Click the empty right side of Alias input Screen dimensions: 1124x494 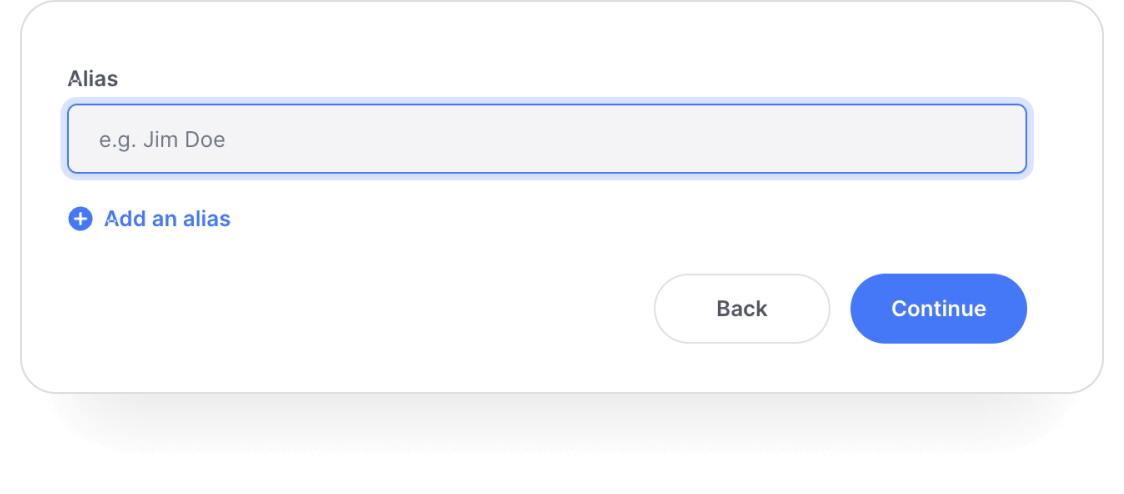[789, 139]
